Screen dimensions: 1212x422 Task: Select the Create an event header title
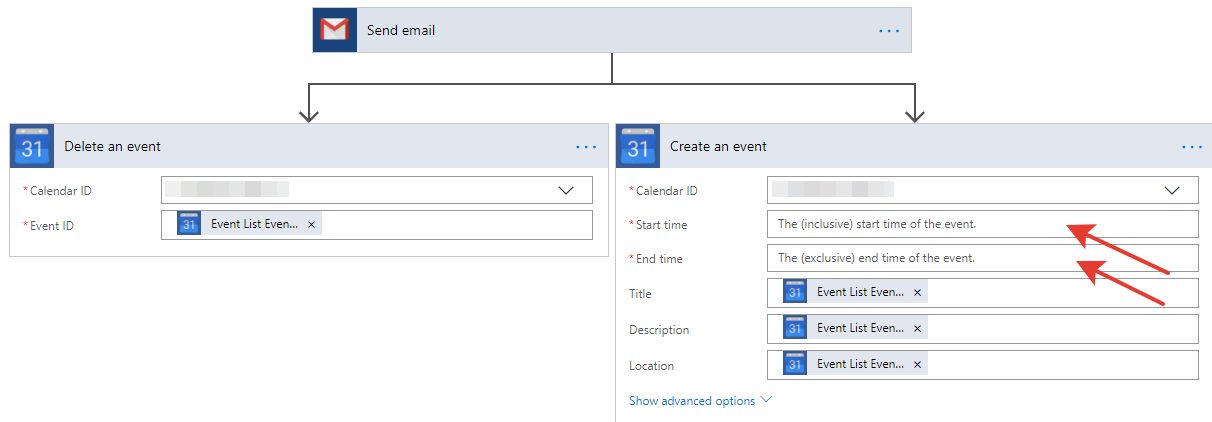(x=719, y=146)
